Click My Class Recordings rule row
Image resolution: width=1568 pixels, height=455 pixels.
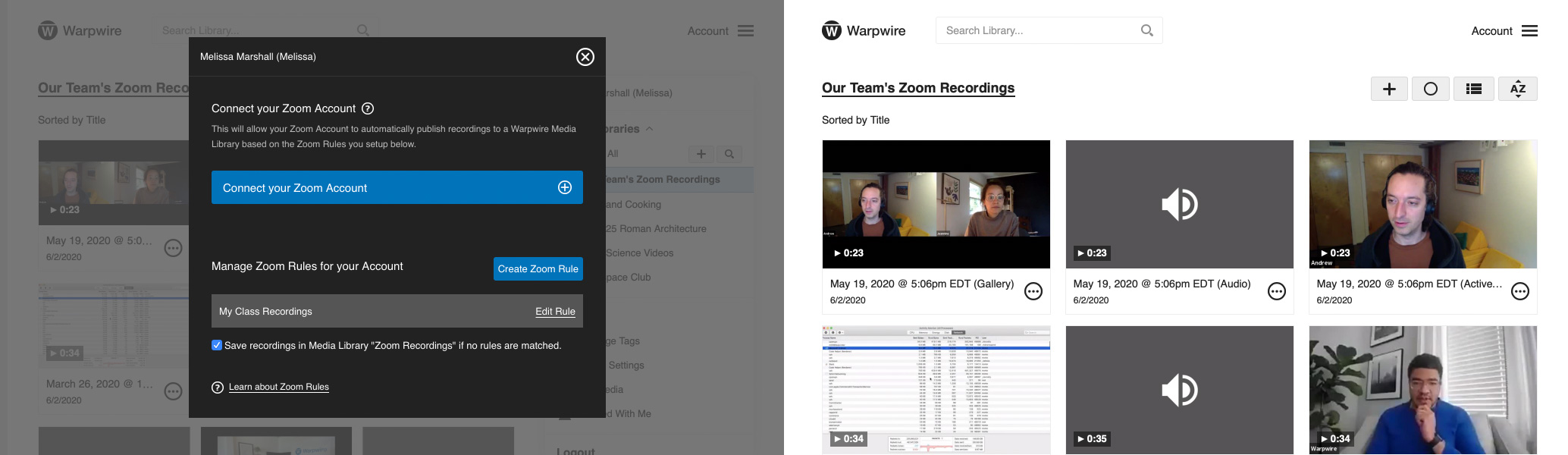tap(397, 311)
